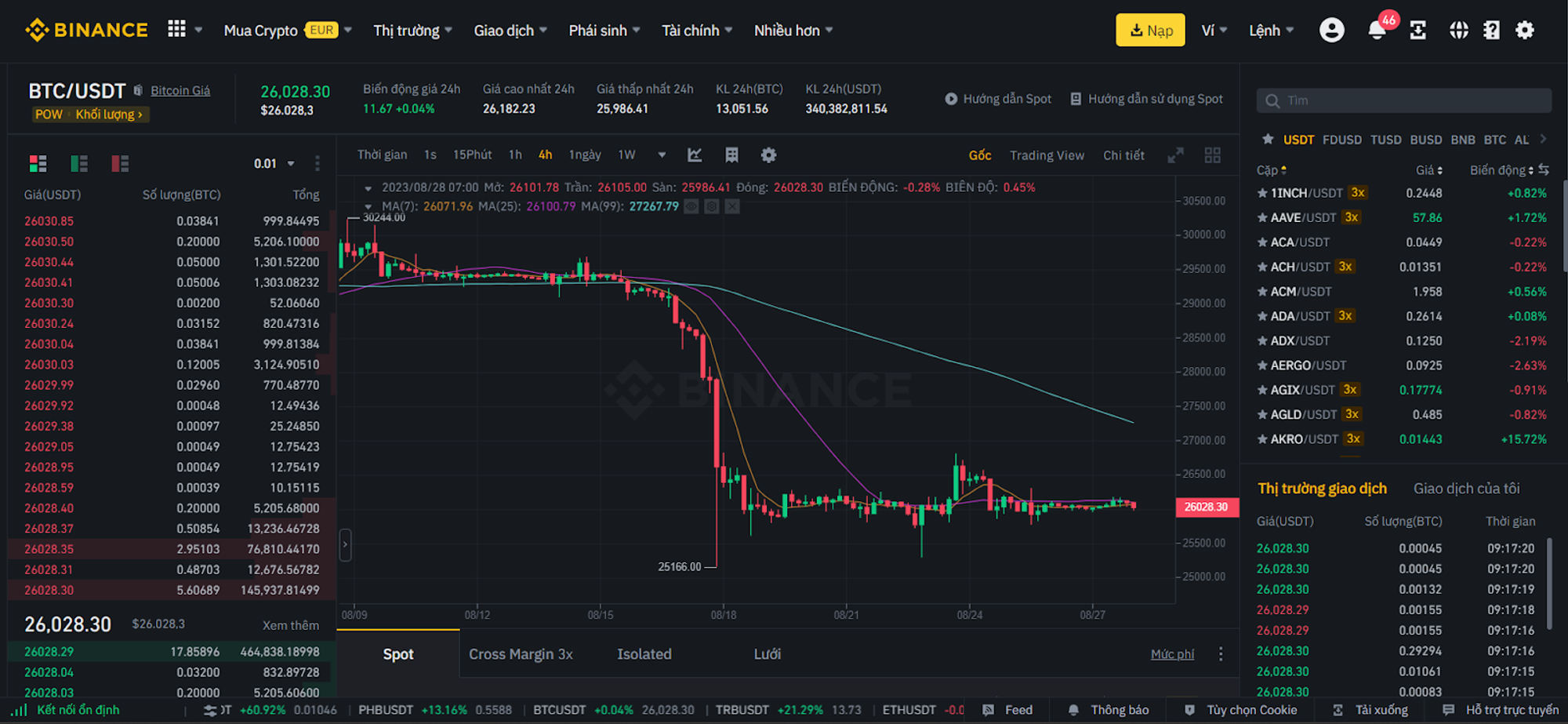This screenshot has height=724, width=1568.
Task: Select the sell-only order book view
Action: pos(120,163)
